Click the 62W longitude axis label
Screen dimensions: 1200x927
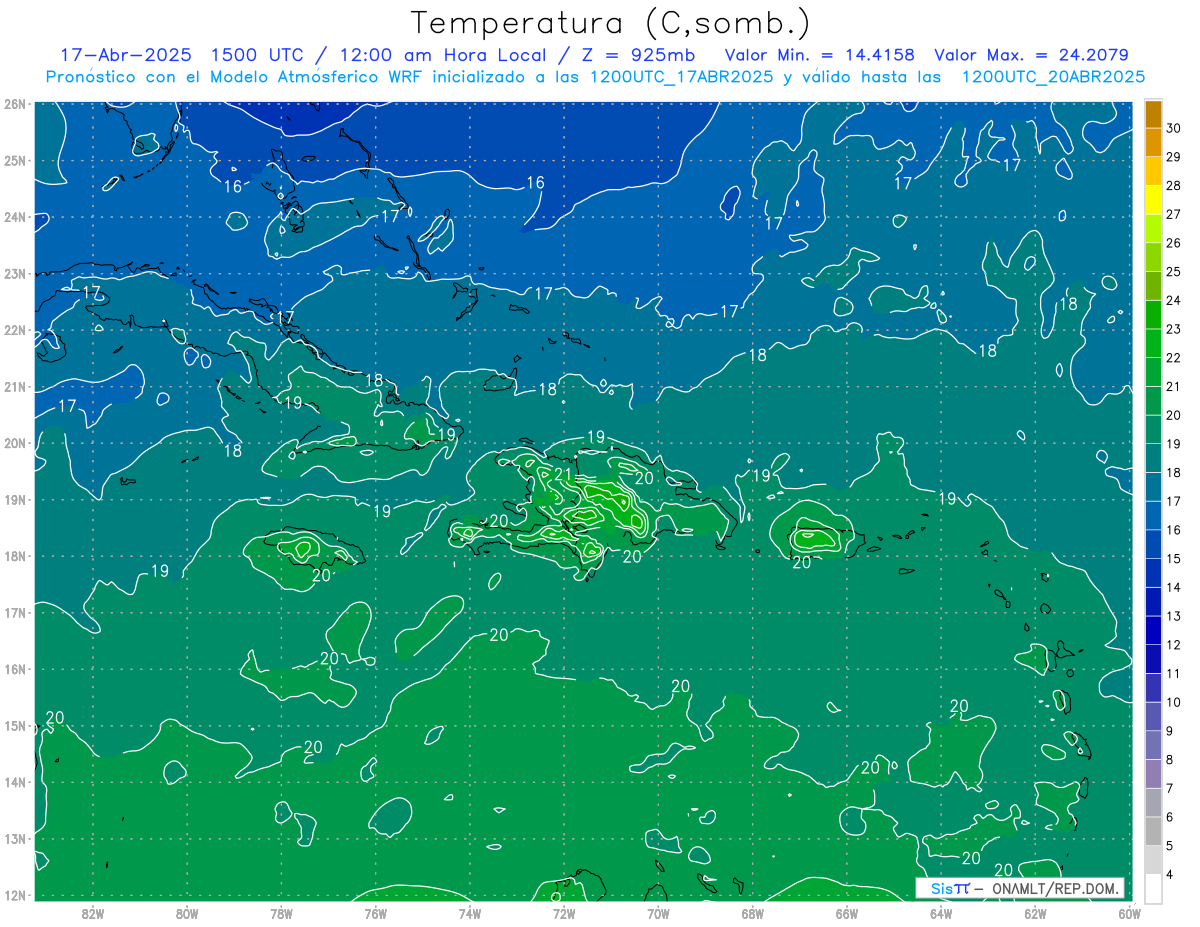(1035, 913)
